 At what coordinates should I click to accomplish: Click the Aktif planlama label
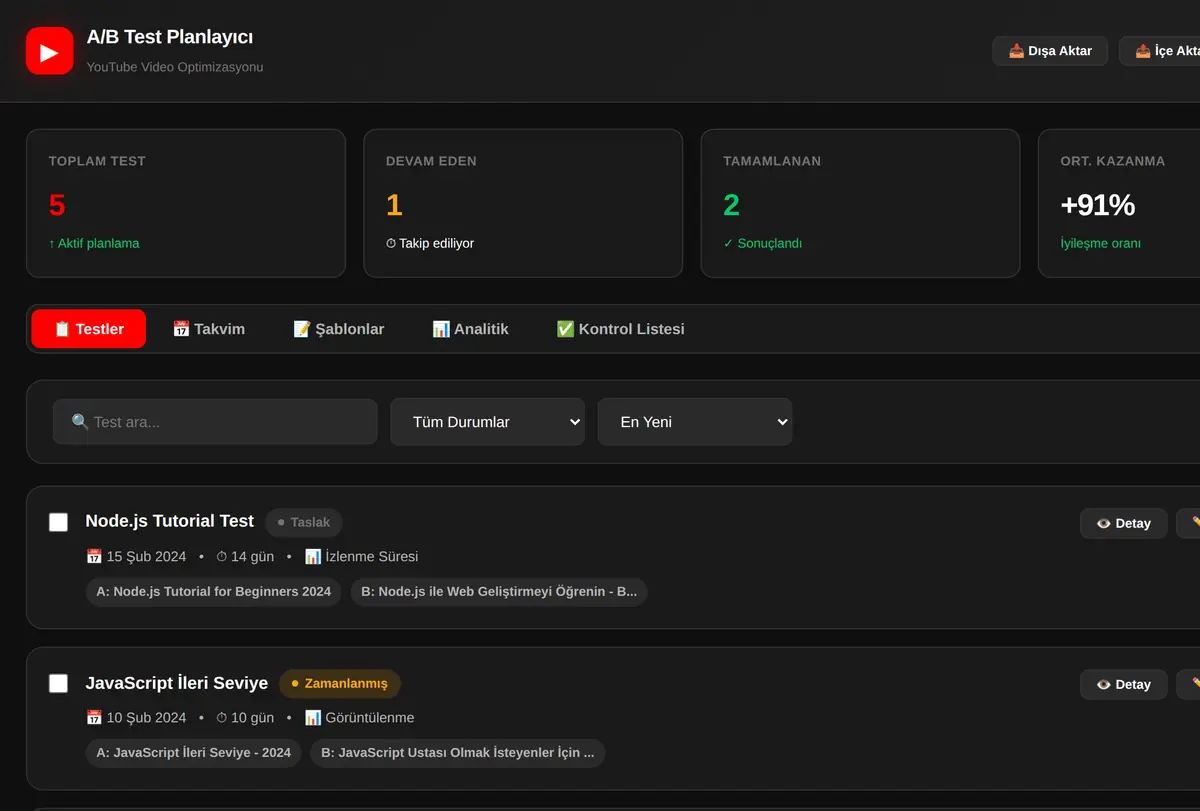(x=94, y=243)
